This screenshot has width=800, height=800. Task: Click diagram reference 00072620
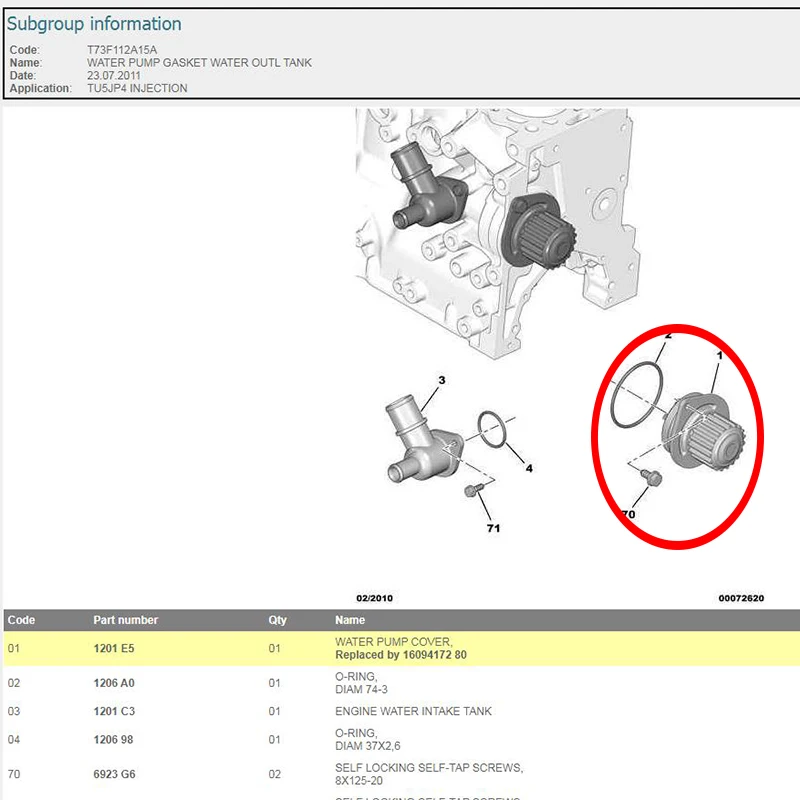(741, 598)
